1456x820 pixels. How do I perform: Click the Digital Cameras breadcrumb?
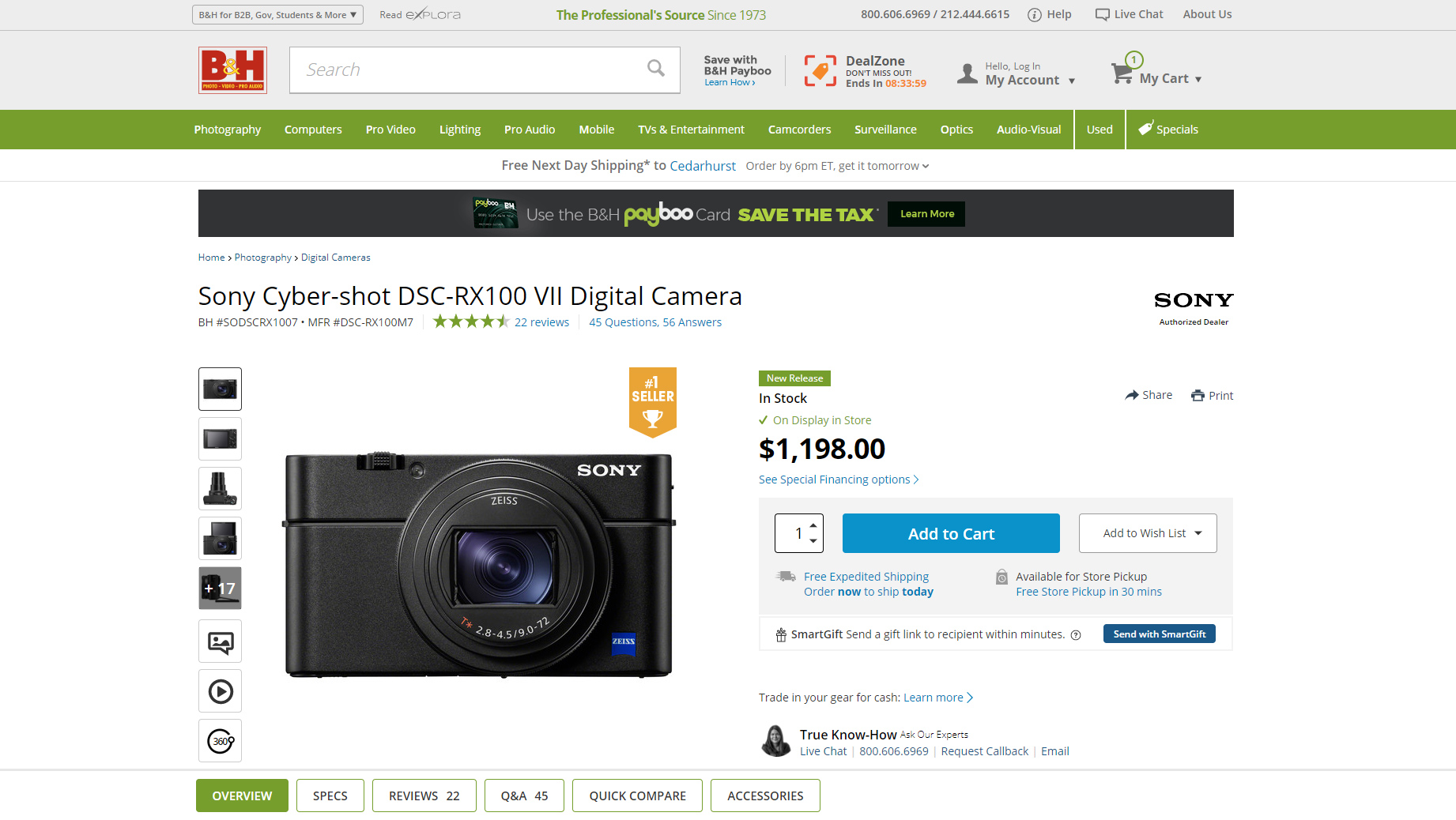(336, 258)
